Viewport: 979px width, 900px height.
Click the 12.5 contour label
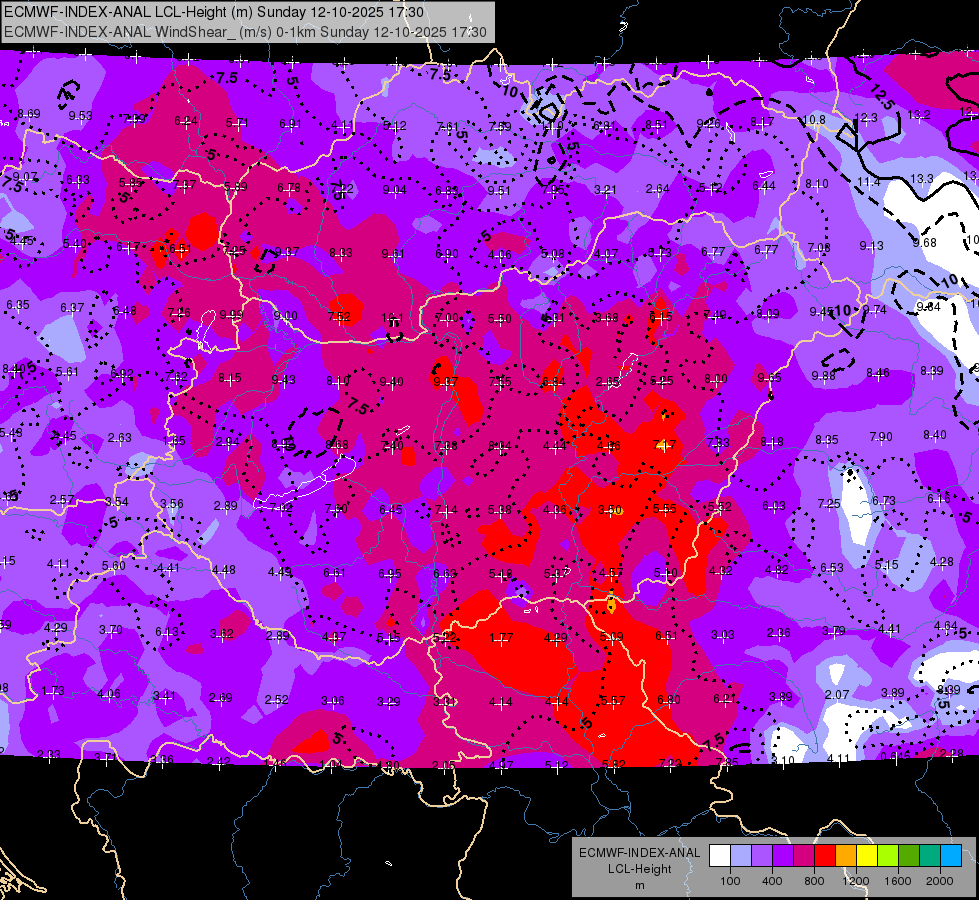pos(881,96)
